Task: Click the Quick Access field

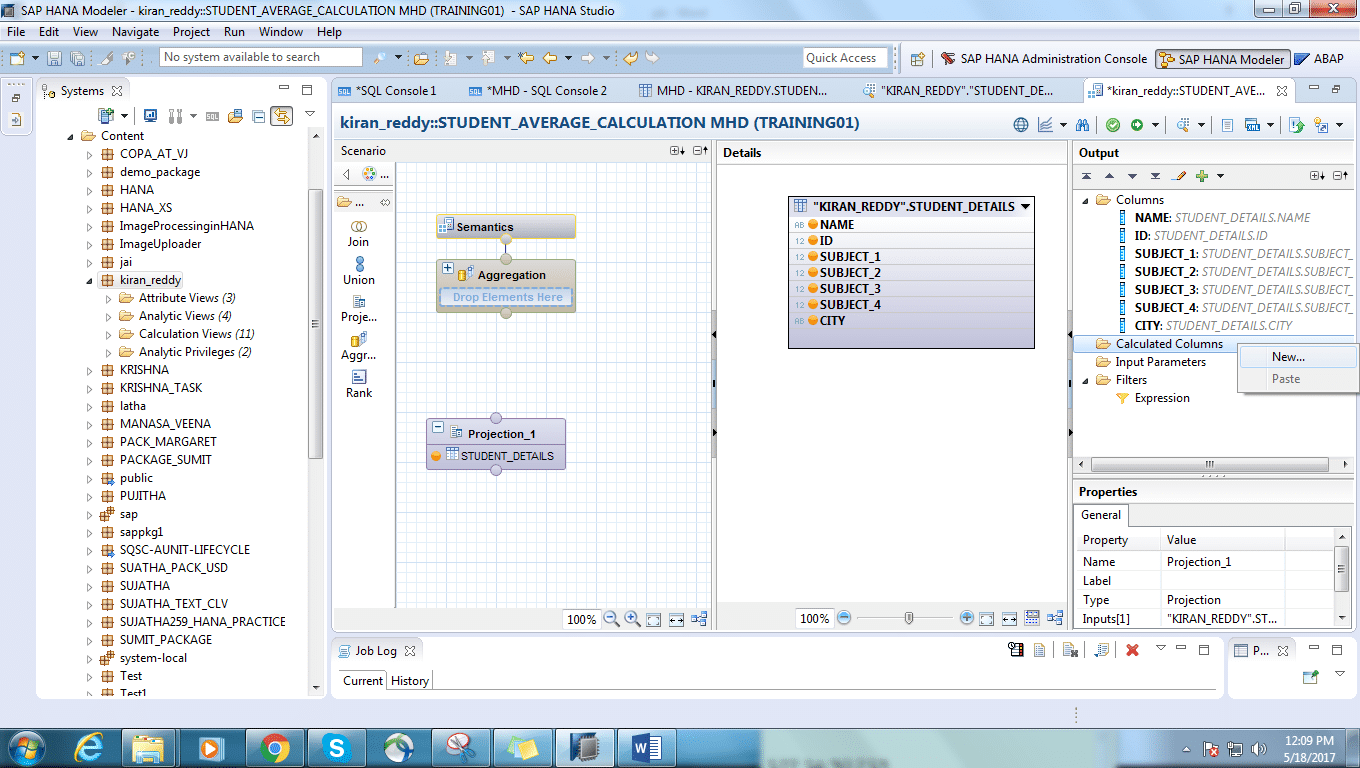Action: coord(845,58)
